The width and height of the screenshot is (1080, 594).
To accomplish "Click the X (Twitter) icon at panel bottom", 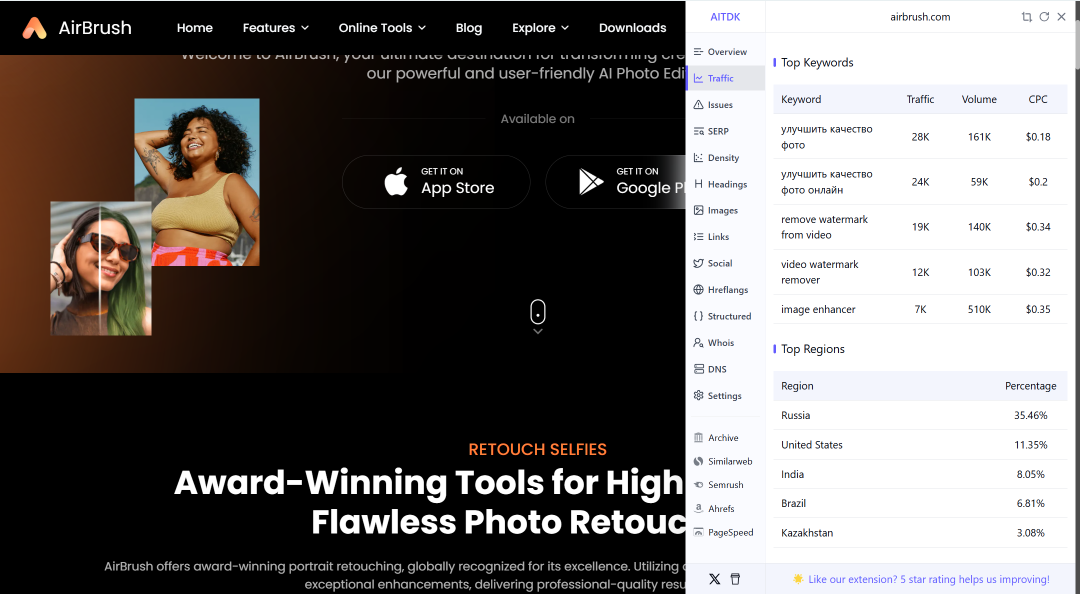I will [x=714, y=579].
